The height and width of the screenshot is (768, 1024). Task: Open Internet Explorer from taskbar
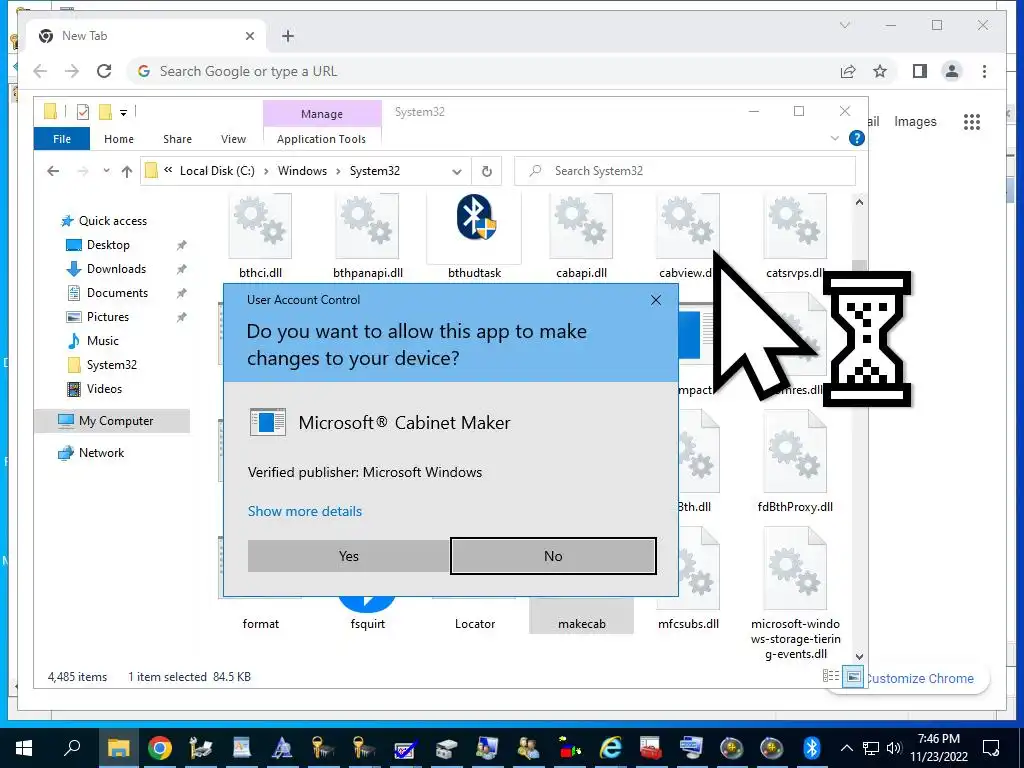(x=611, y=748)
